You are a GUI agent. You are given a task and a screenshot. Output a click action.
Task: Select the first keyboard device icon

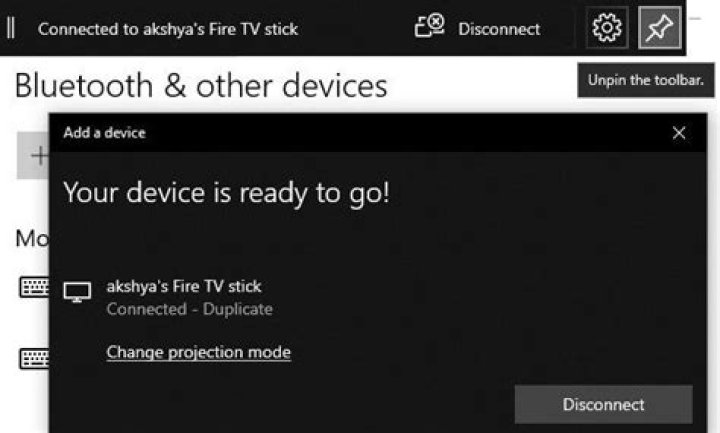[x=33, y=289]
